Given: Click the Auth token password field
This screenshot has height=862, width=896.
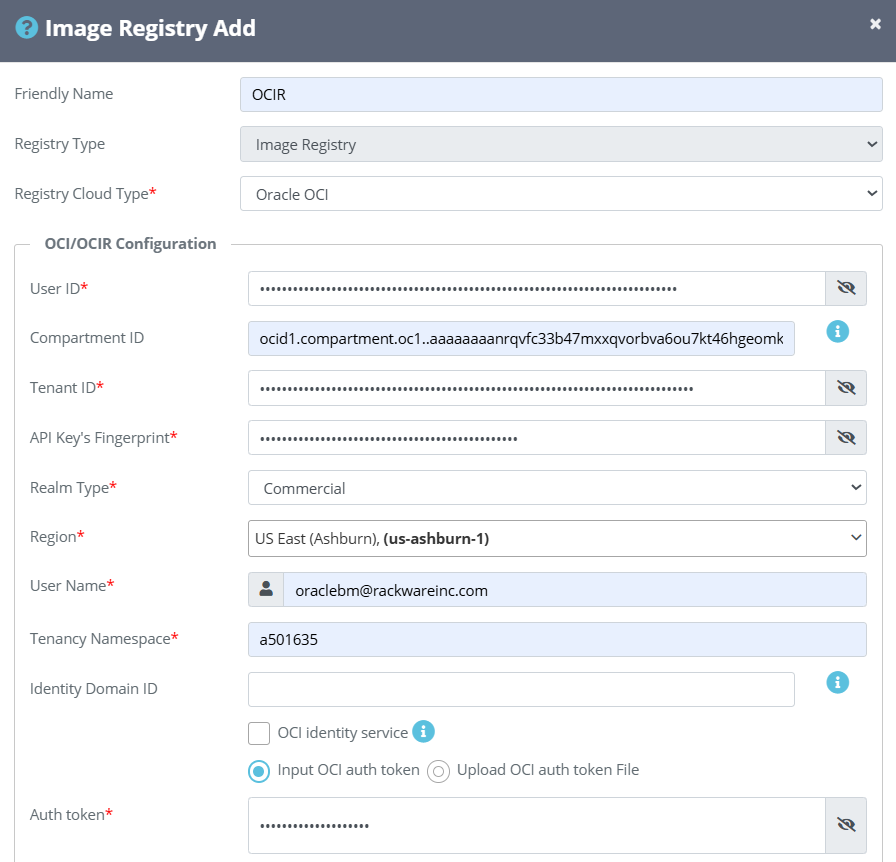Looking at the screenshot, I should [x=537, y=825].
